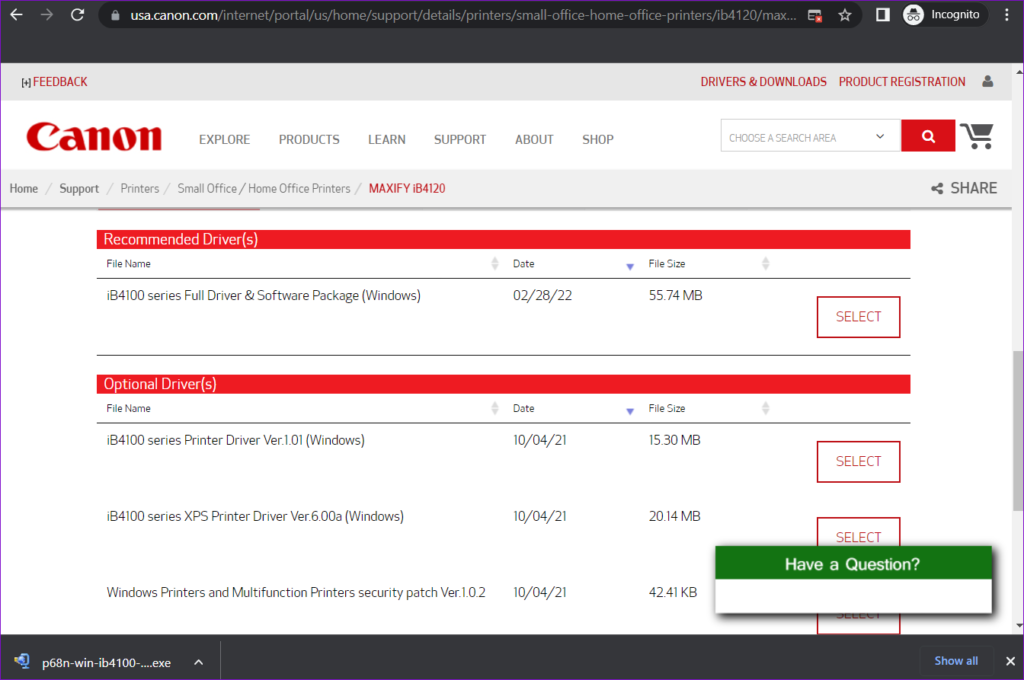Viewport: 1024px width, 680px height.
Task: Sort Optional Drivers by File Name arrows
Action: point(494,409)
